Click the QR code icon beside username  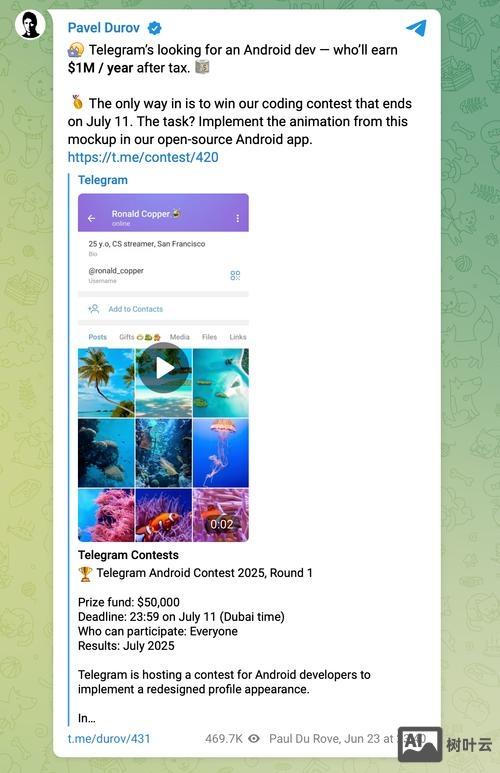(235, 275)
